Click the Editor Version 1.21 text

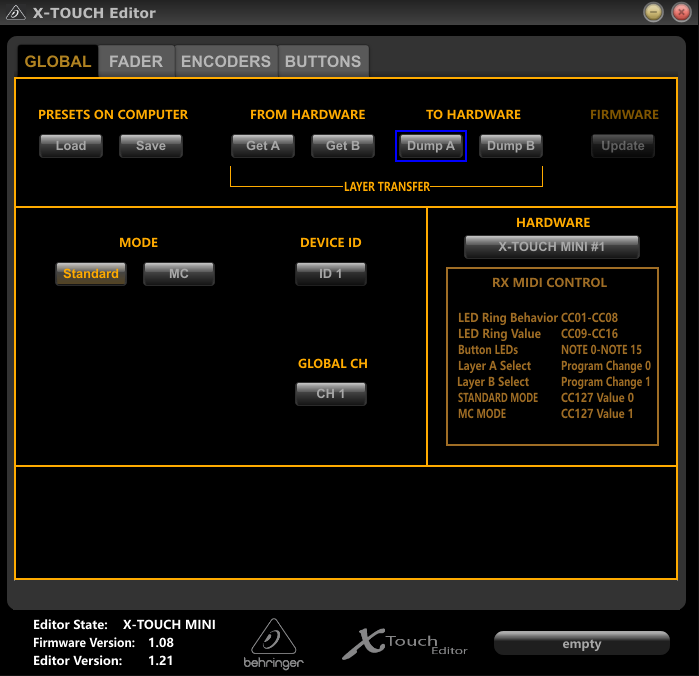coord(103,660)
